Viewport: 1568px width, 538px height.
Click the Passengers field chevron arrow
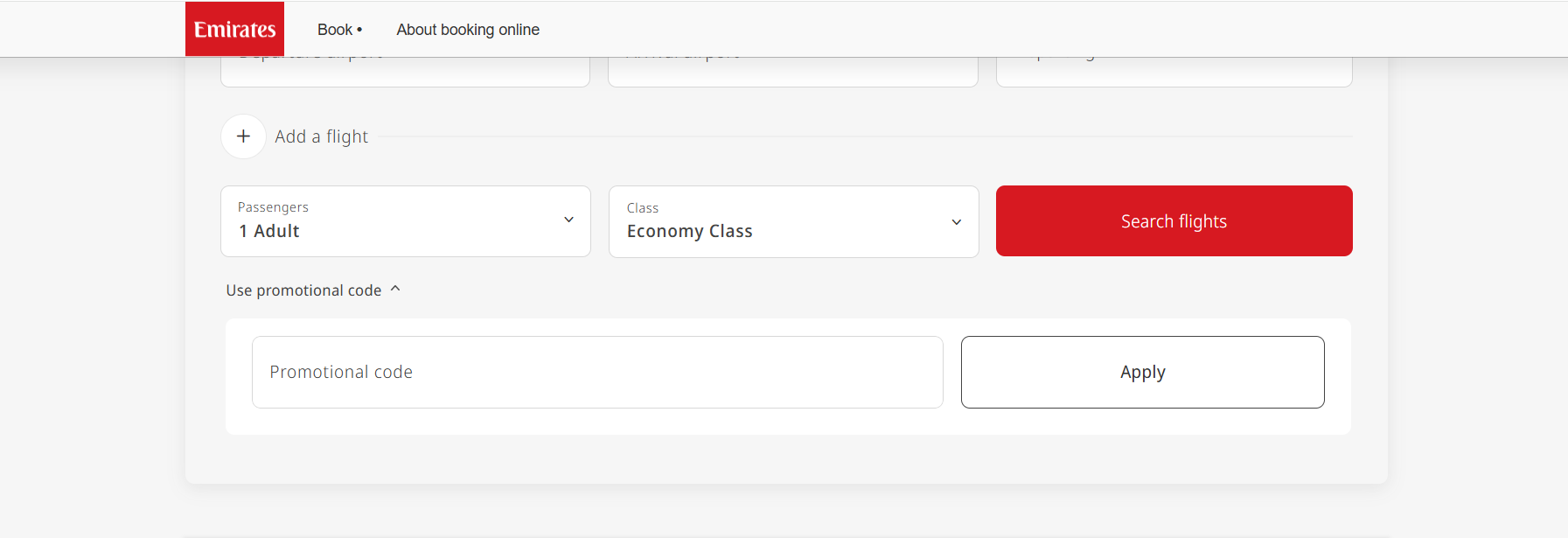pyautogui.click(x=568, y=220)
